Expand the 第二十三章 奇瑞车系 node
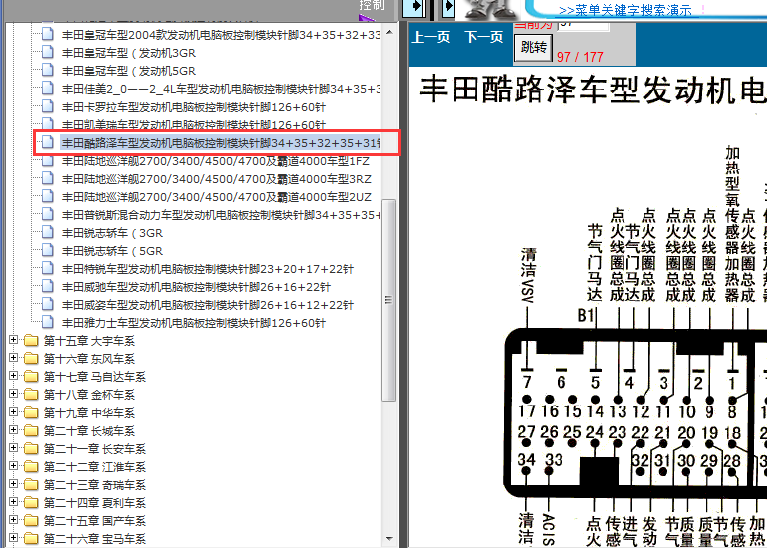The width and height of the screenshot is (767, 548). point(14,484)
